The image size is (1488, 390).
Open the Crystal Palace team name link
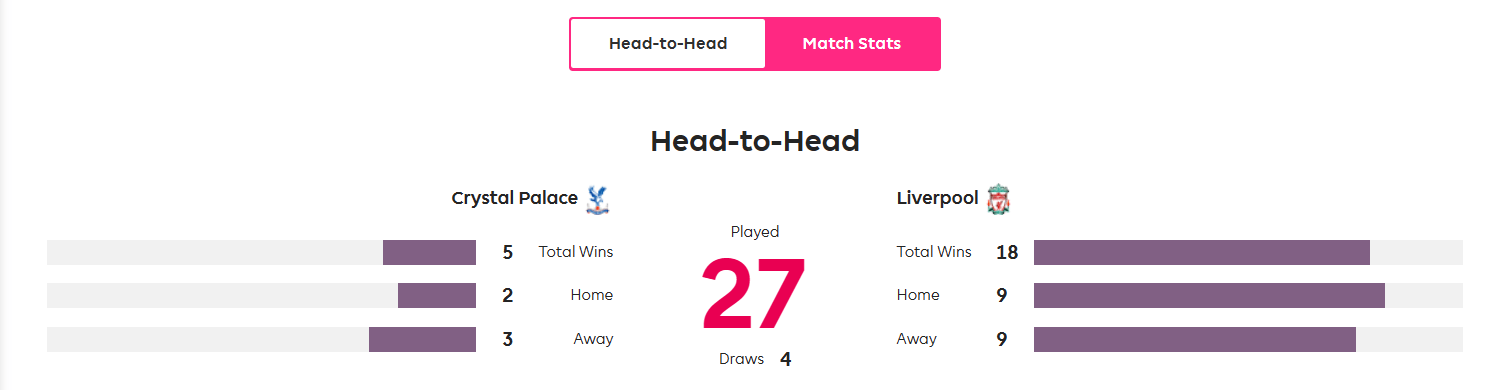click(x=514, y=198)
